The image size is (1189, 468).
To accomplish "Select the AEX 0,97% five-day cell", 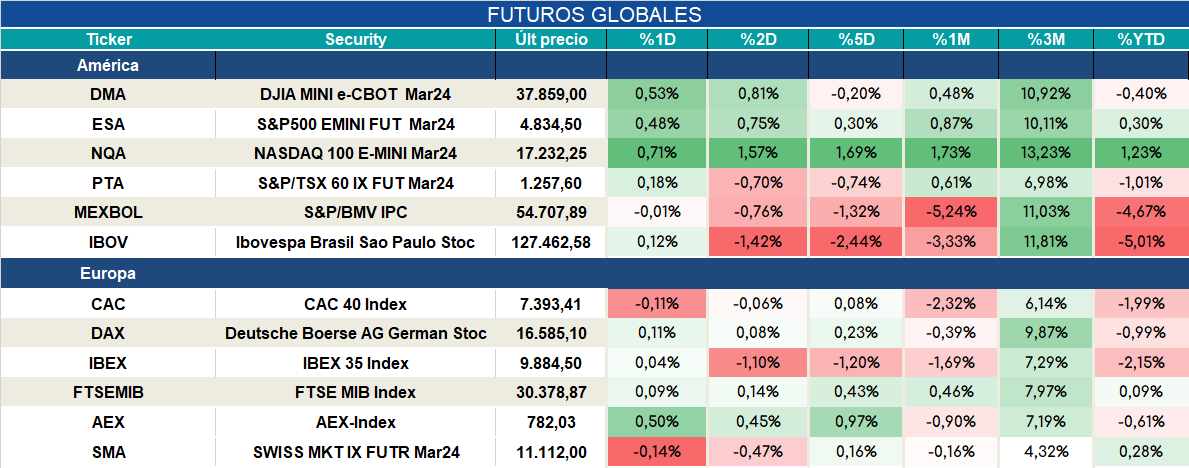I will point(855,422).
